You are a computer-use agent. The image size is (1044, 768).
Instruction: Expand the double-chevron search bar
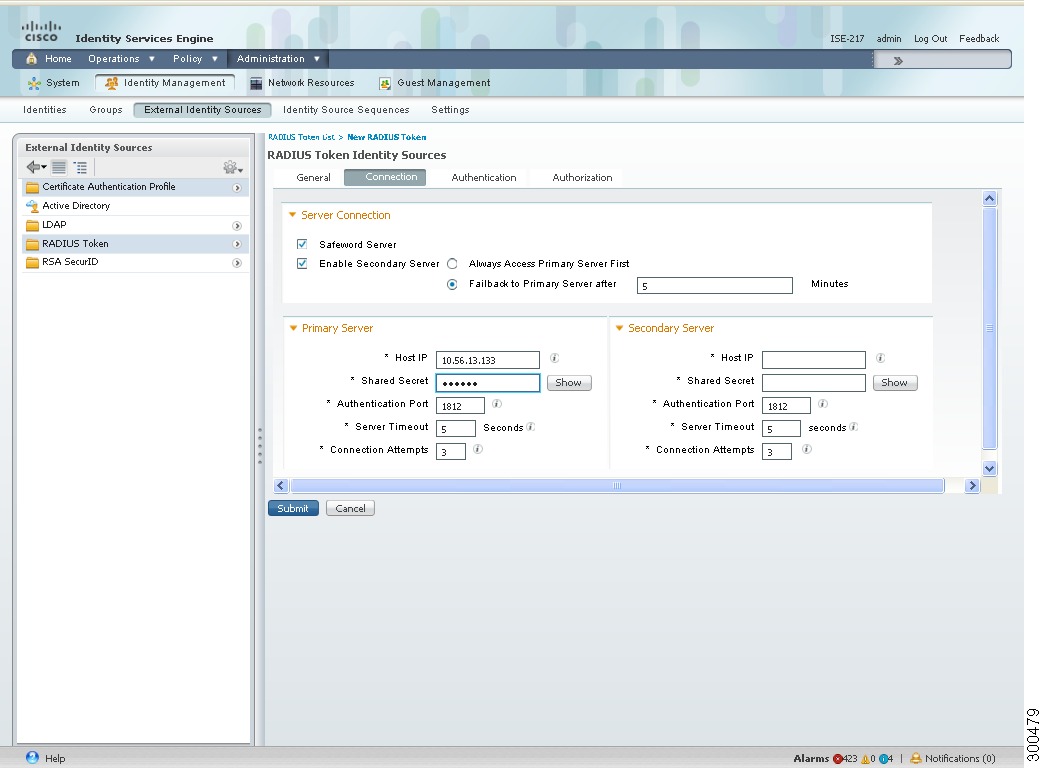pos(898,61)
